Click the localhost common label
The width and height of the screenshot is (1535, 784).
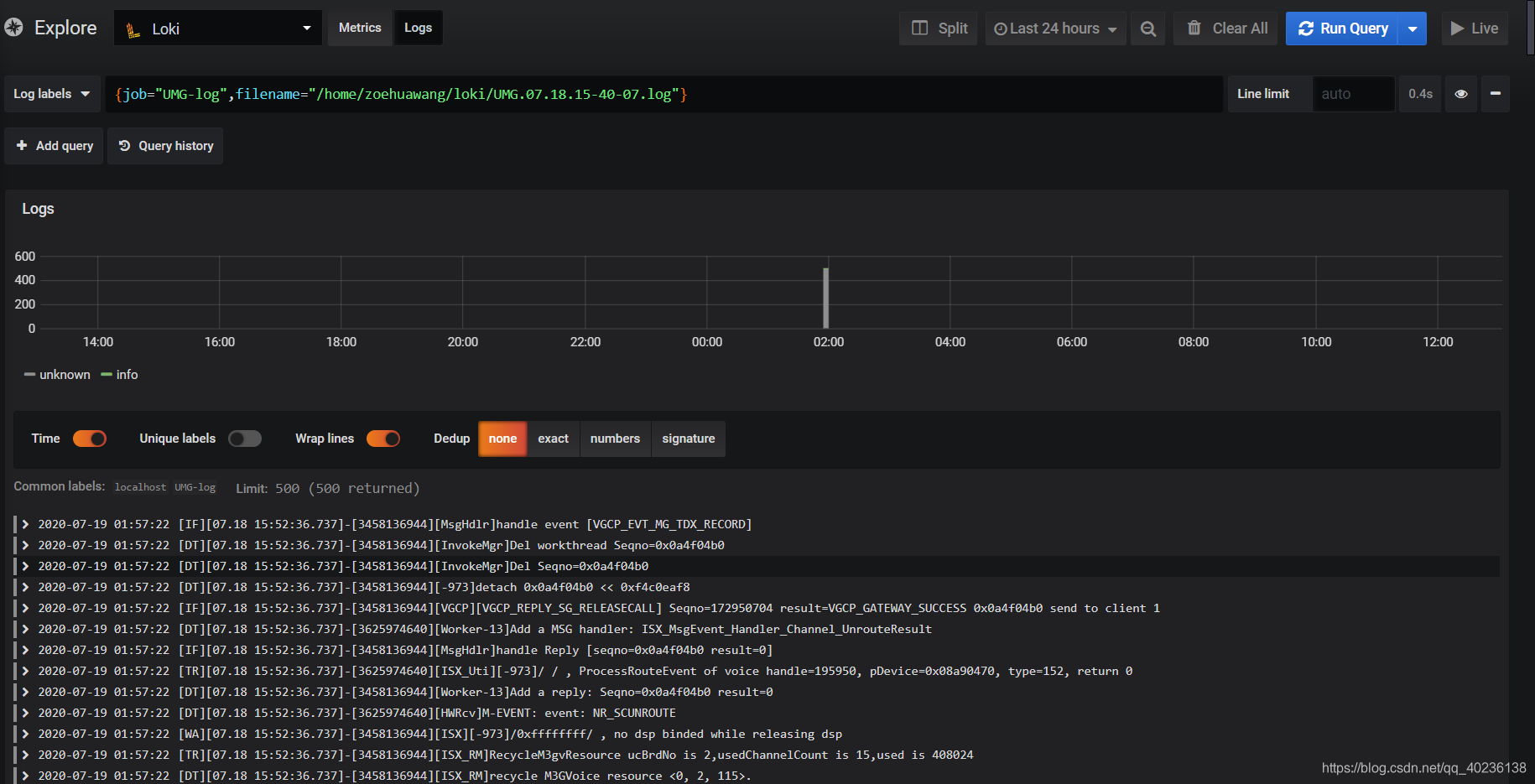[x=140, y=487]
